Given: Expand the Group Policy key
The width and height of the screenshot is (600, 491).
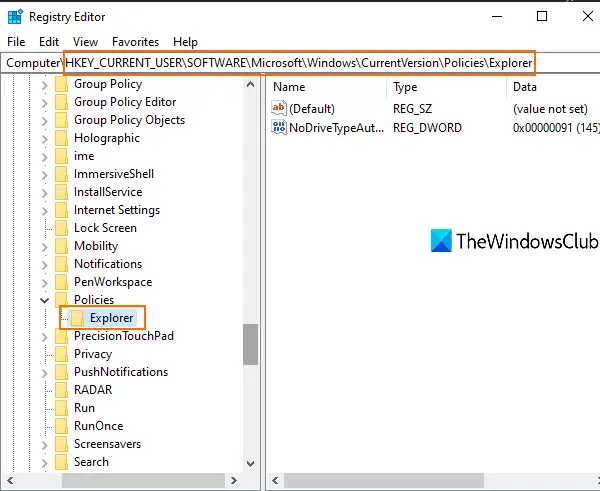Looking at the screenshot, I should [x=44, y=85].
